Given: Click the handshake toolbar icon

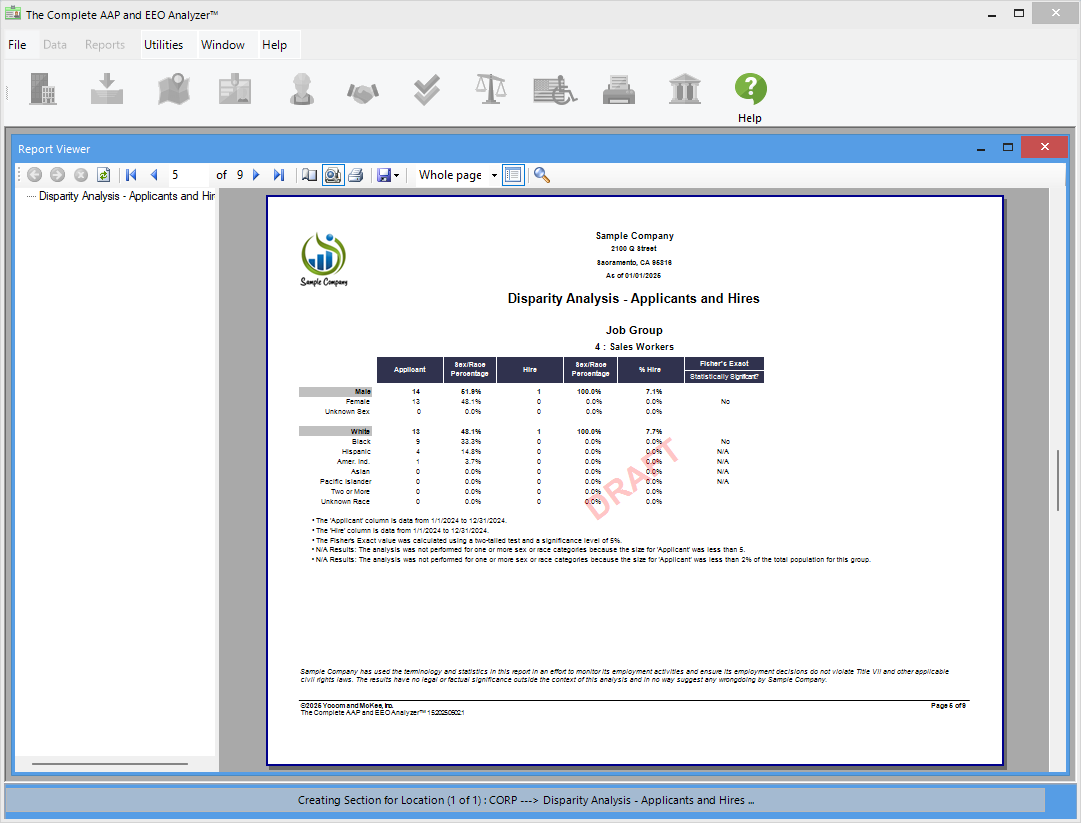Looking at the screenshot, I should pyautogui.click(x=363, y=92).
